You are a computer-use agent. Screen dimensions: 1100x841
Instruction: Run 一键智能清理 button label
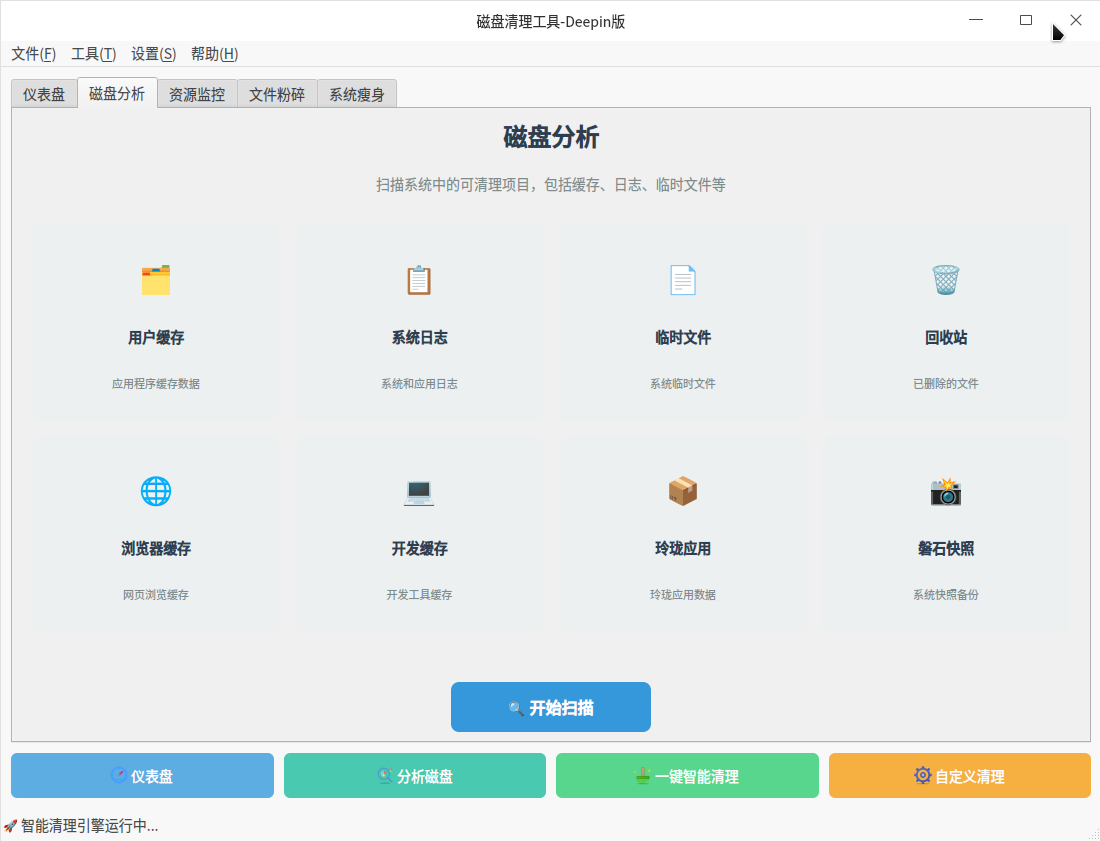point(697,776)
